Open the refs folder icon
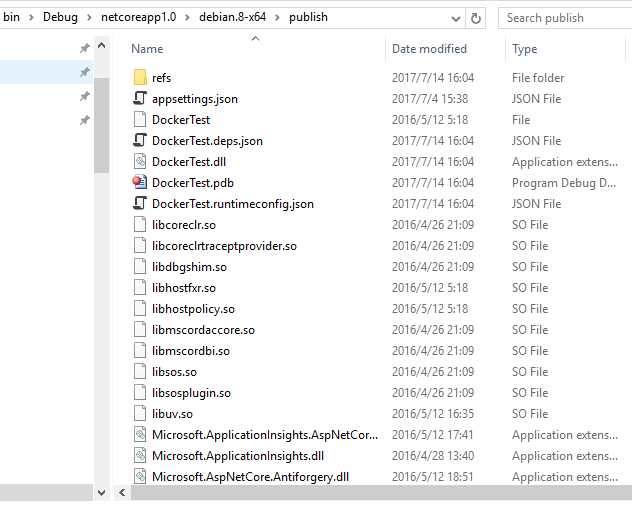632x513 pixels. (x=140, y=77)
